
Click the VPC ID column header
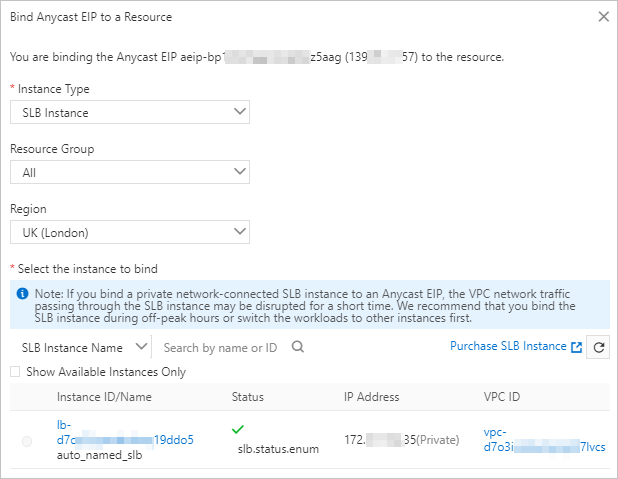coord(502,397)
